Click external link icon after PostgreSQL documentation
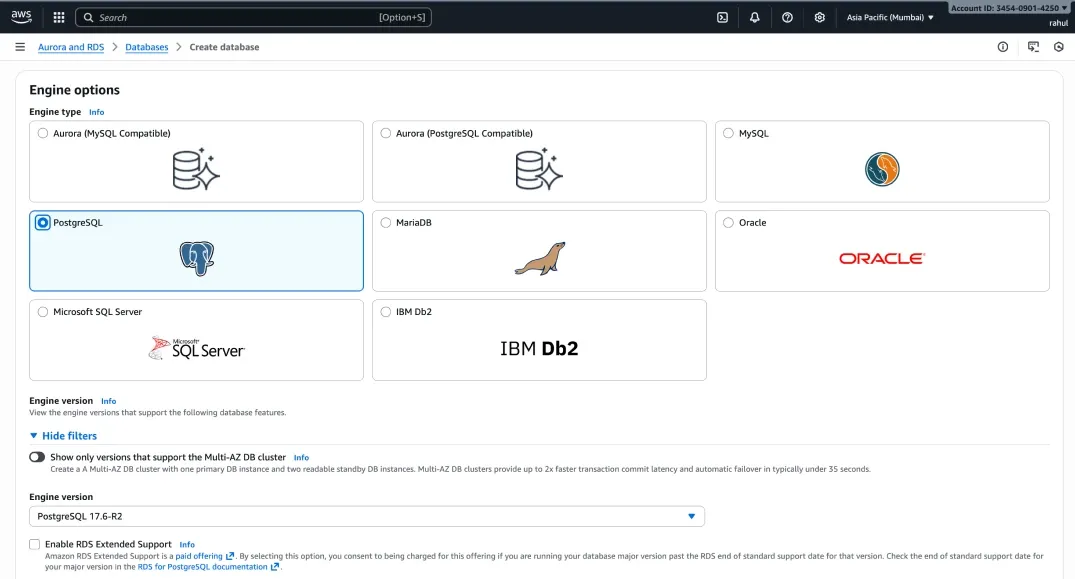1075x579 pixels. [x=275, y=567]
